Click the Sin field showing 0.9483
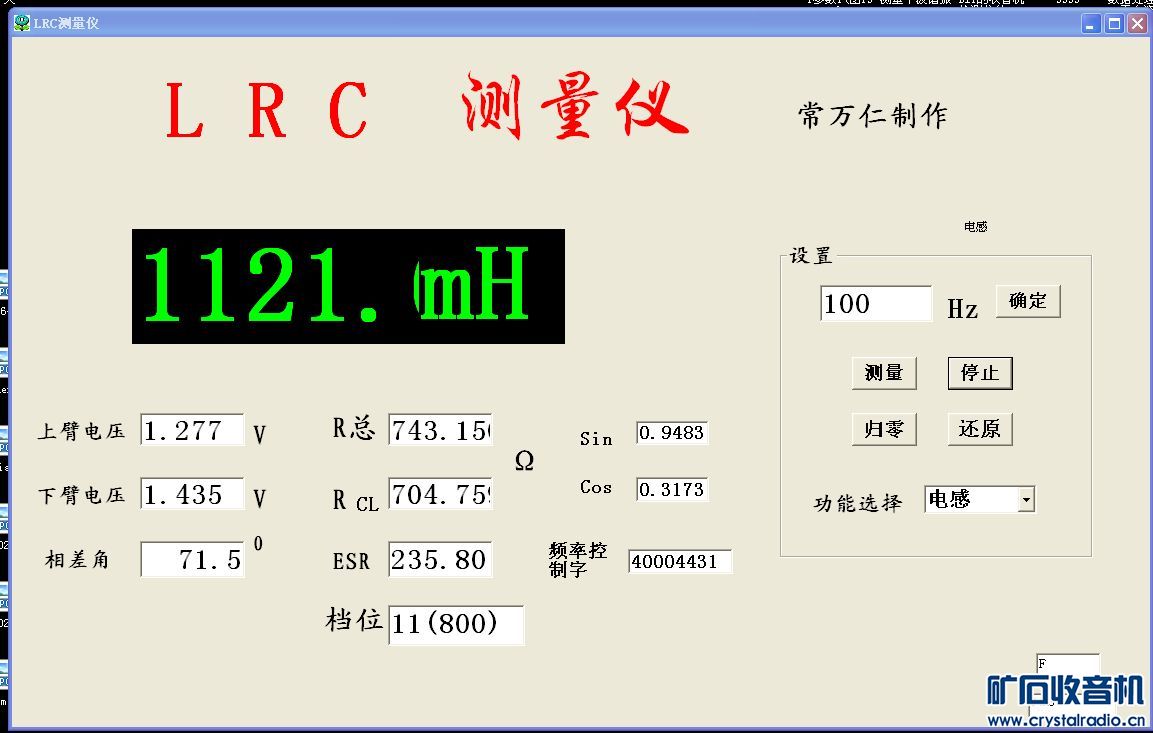The image size is (1153, 733). pyautogui.click(x=672, y=433)
